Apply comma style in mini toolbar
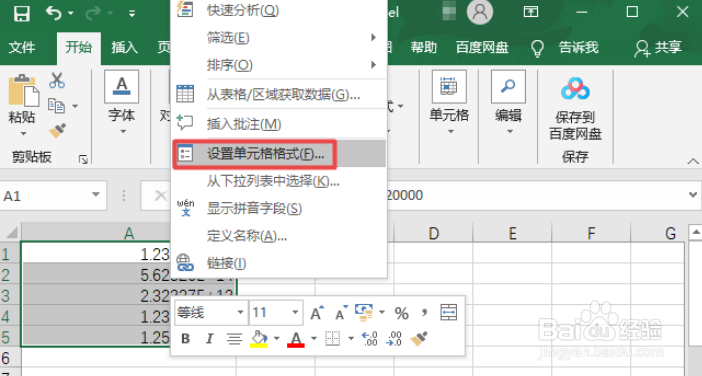702x376 pixels. pos(424,312)
